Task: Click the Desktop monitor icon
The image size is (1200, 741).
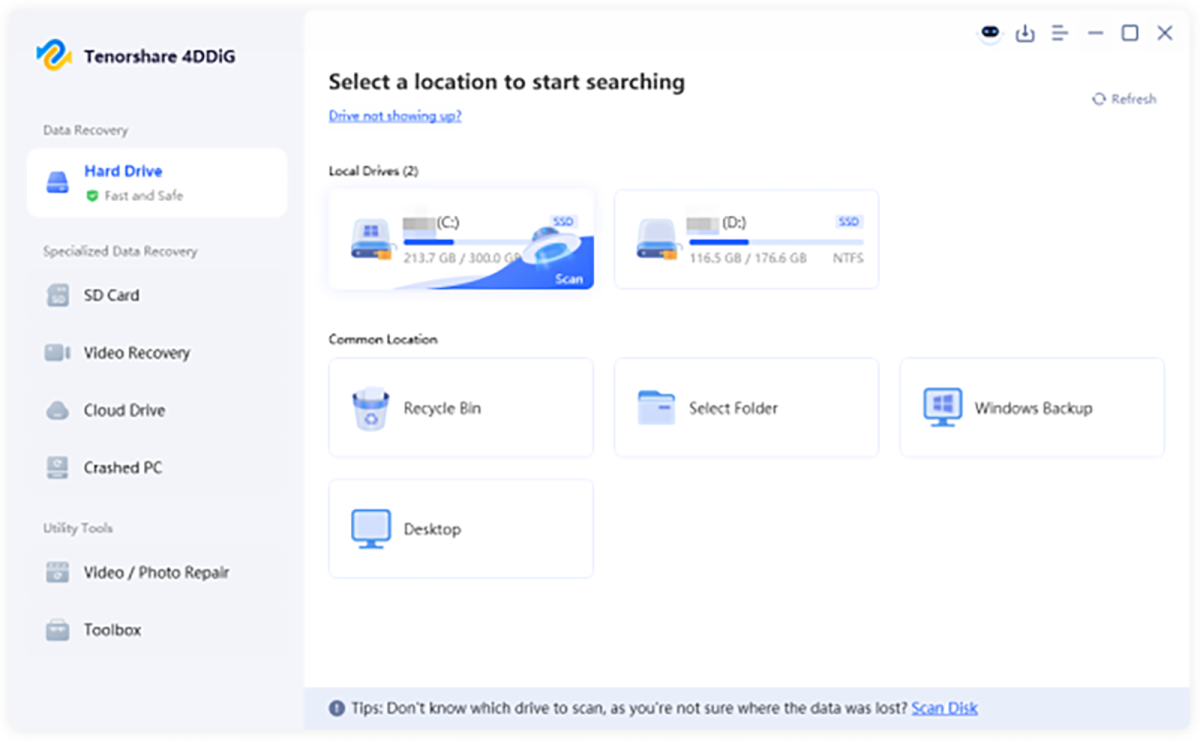Action: [x=371, y=529]
